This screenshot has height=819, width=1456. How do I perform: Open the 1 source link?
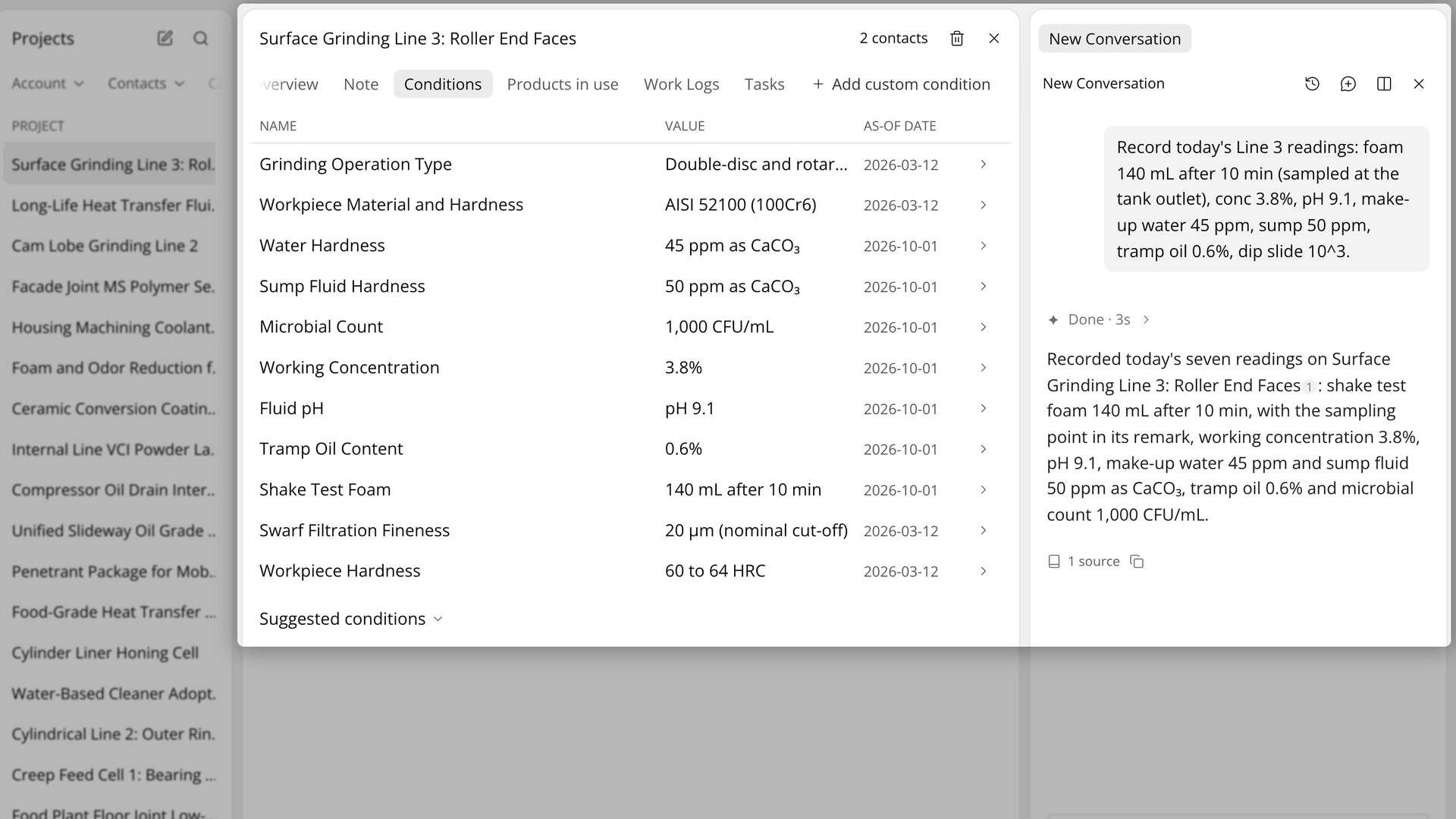coord(1084,561)
